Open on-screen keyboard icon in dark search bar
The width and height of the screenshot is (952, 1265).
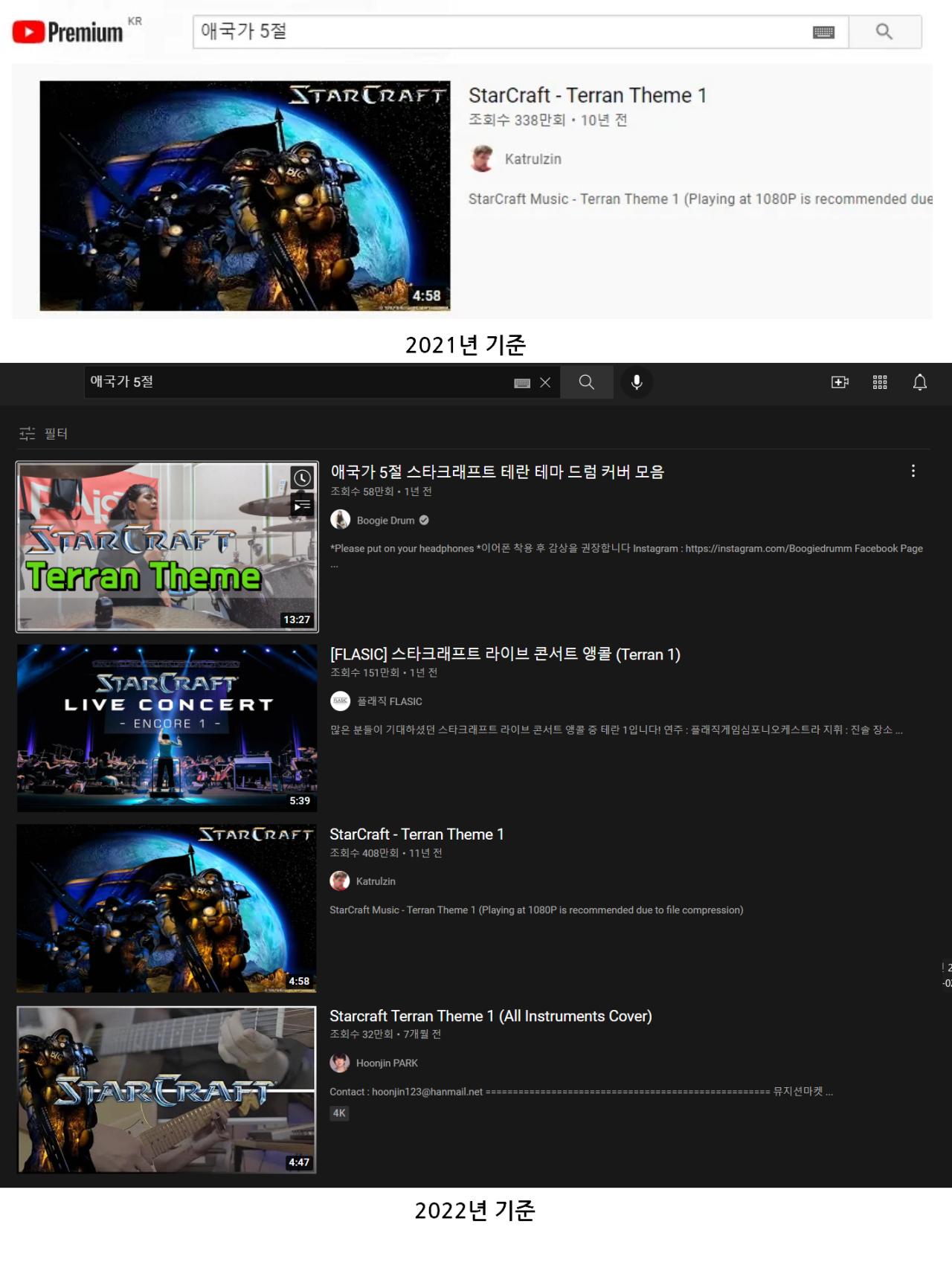(x=522, y=383)
